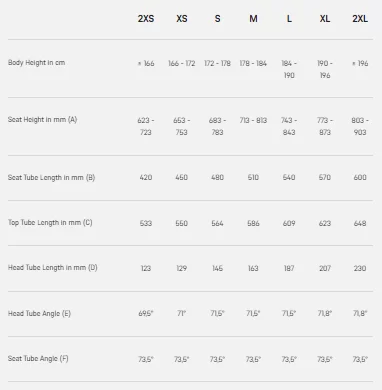Select the Seat Tube Length in mm (B) label

coord(51,177)
